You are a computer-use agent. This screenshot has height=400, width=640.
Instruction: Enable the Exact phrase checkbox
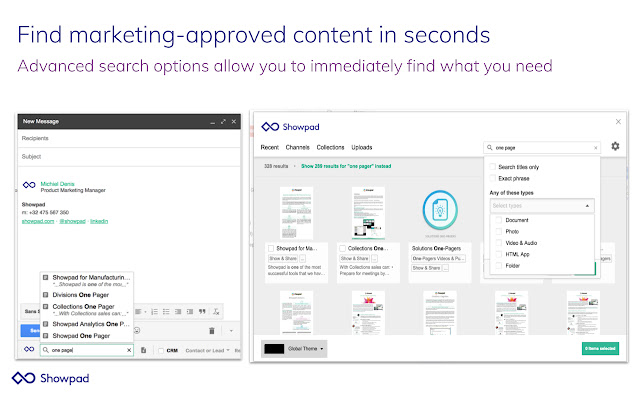pos(493,178)
